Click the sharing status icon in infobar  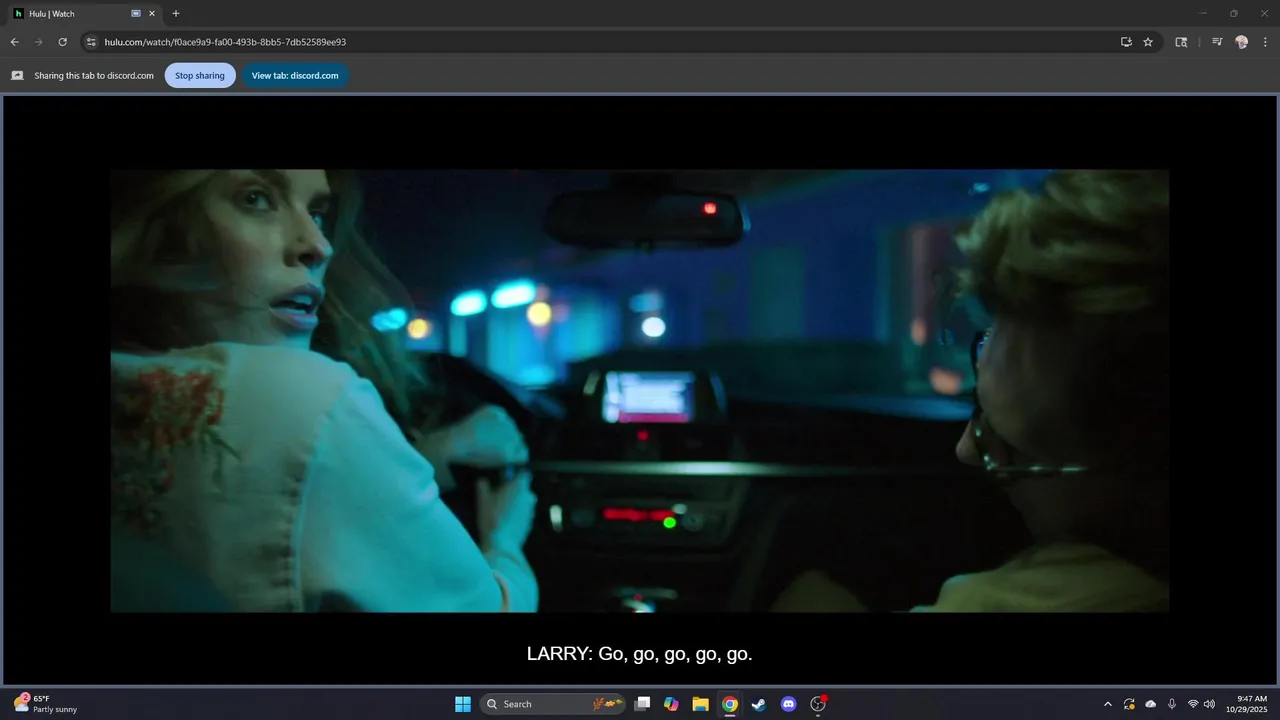click(17, 75)
